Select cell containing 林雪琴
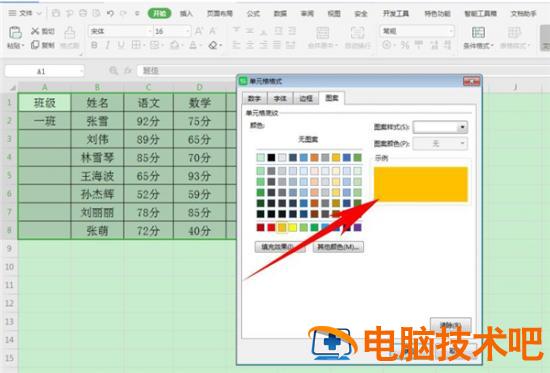 point(97,158)
